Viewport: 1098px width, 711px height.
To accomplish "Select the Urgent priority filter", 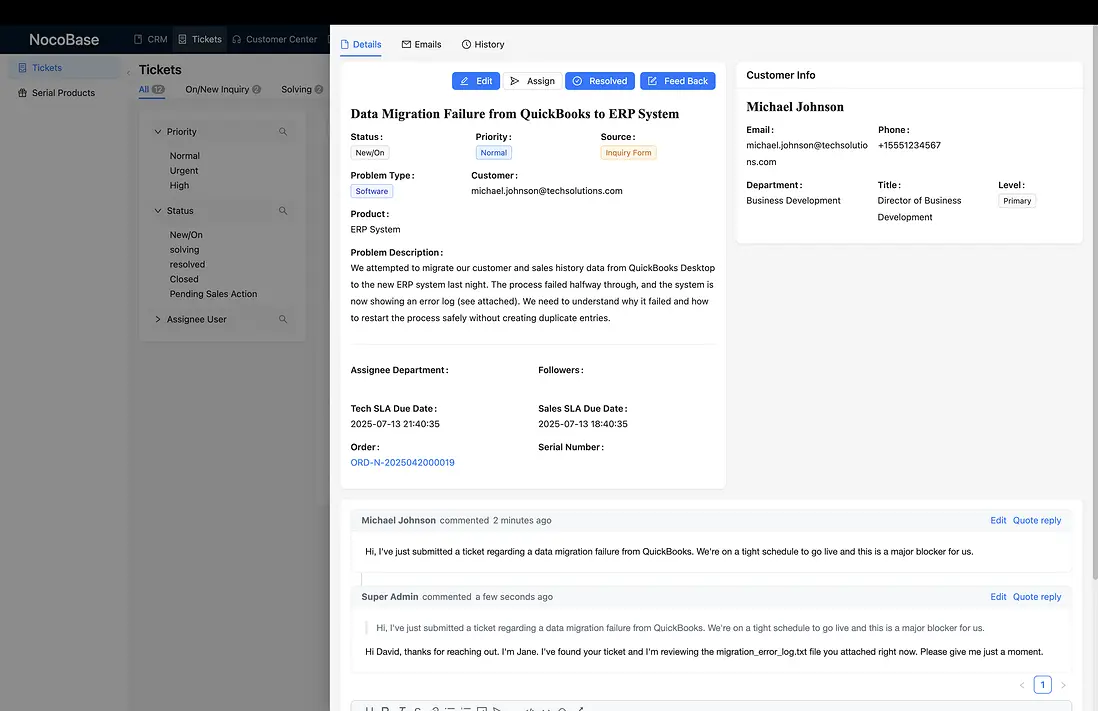I will pyautogui.click(x=184, y=170).
